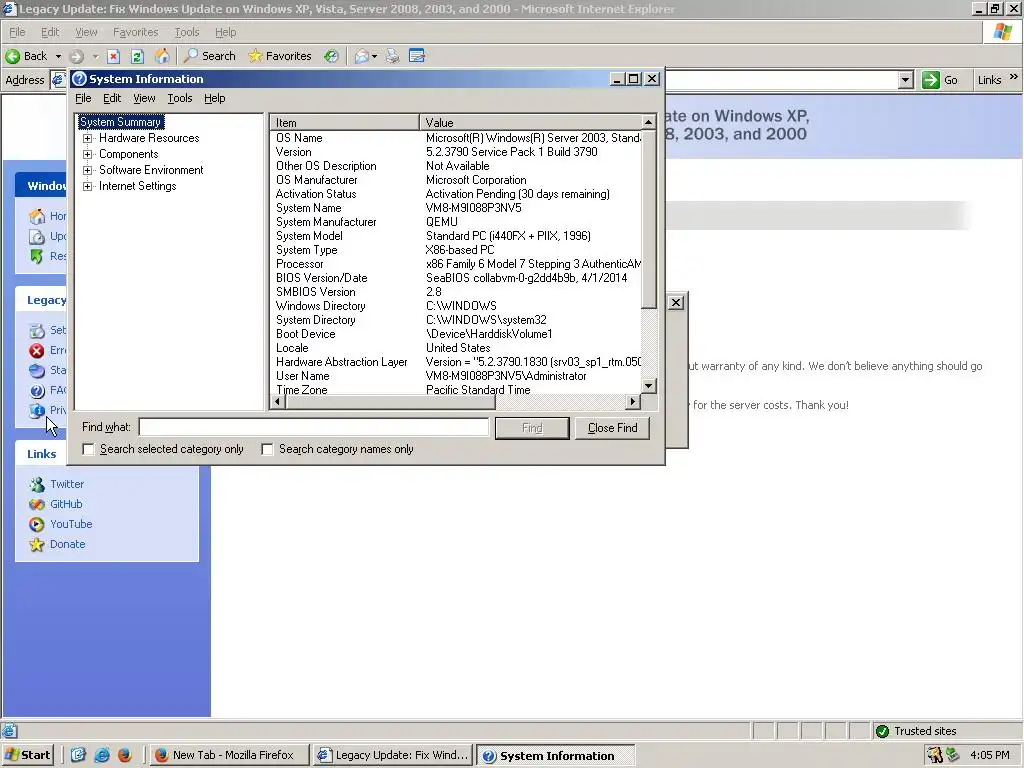Open Donate link in Links sidebar
The image size is (1024, 768).
[67, 544]
